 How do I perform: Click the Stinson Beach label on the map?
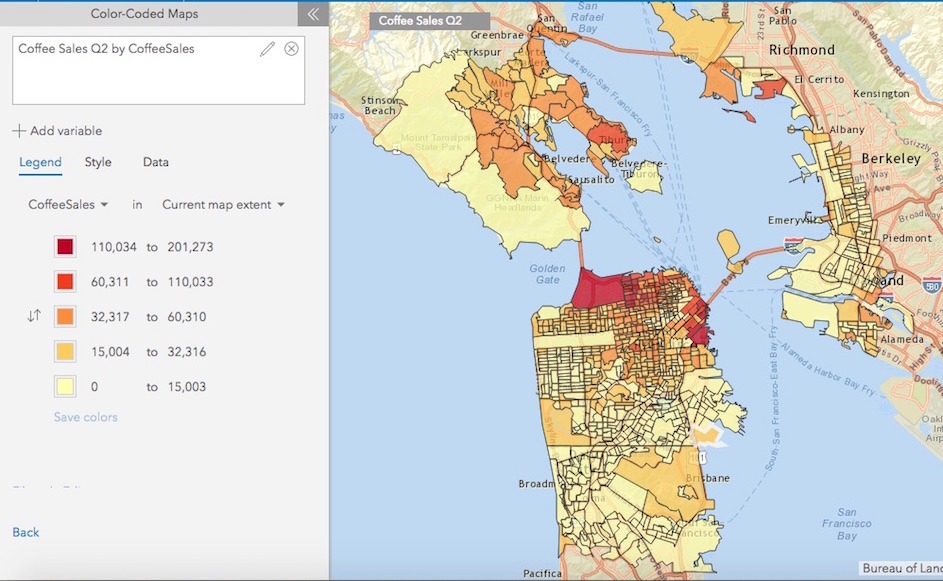[x=380, y=105]
